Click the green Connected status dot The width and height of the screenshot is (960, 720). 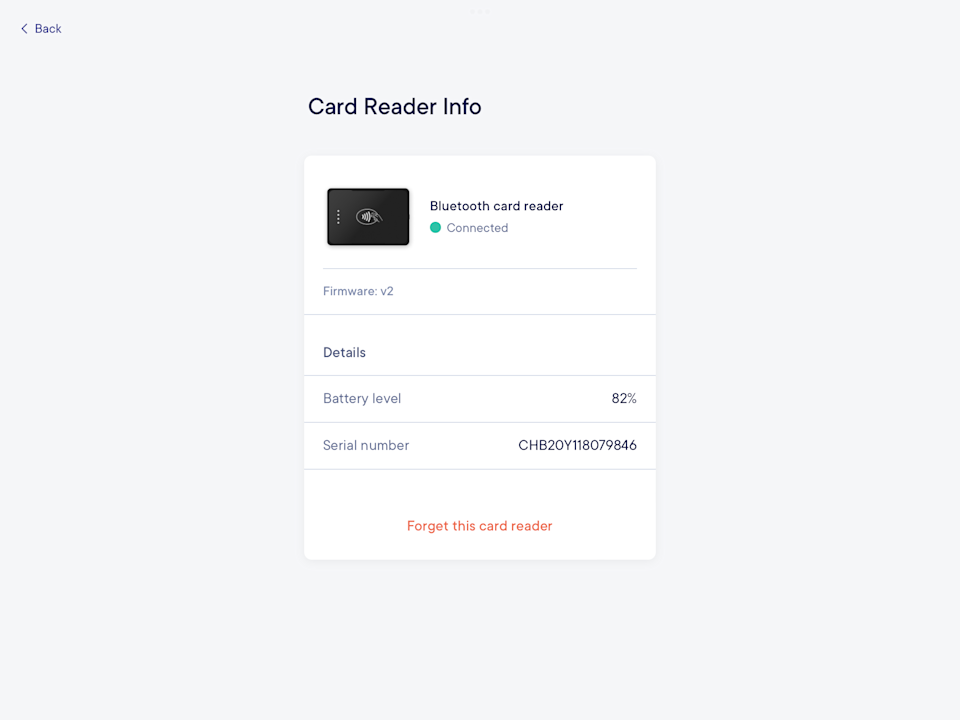coord(436,228)
